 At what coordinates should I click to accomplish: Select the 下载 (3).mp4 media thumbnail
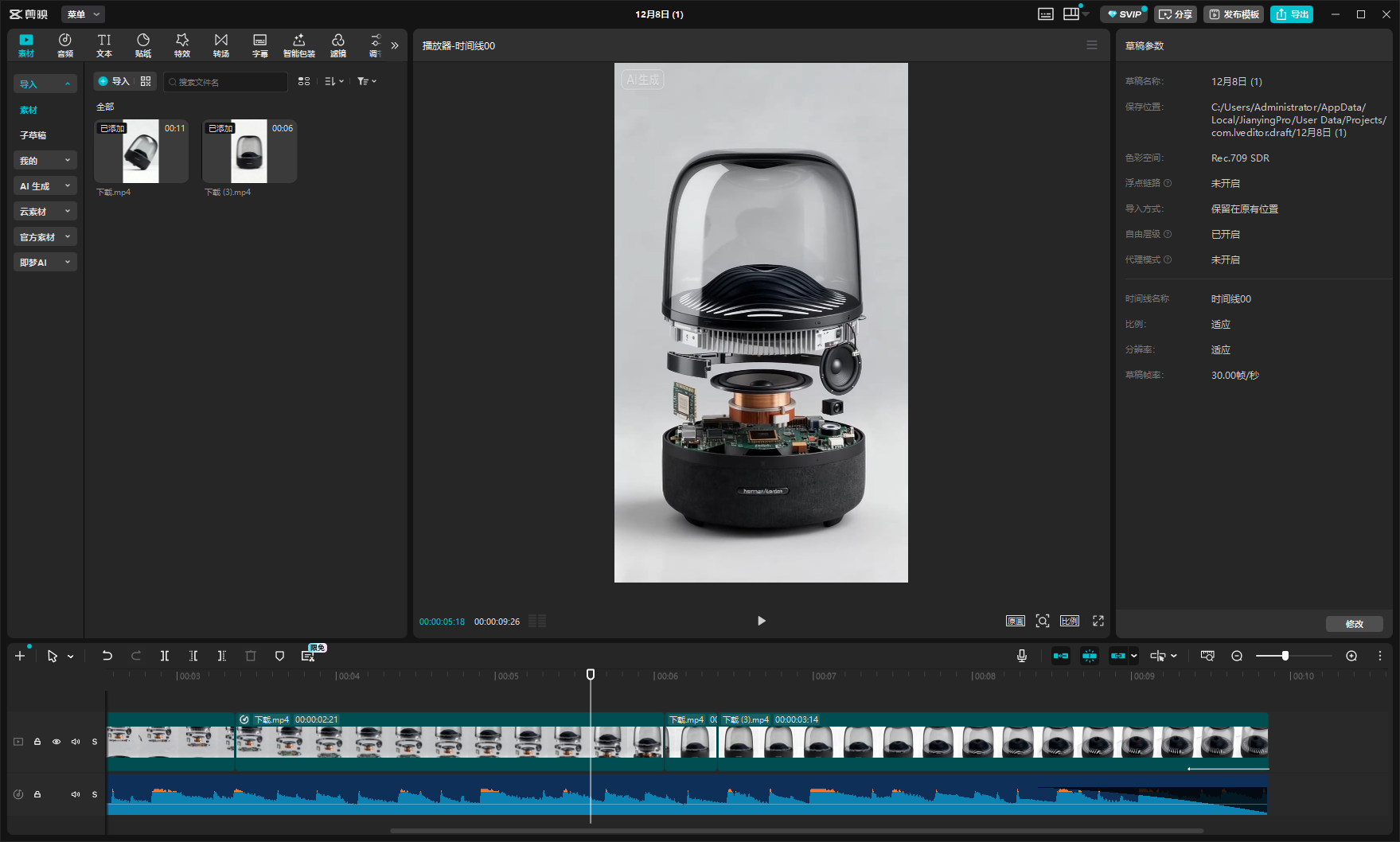tap(249, 151)
